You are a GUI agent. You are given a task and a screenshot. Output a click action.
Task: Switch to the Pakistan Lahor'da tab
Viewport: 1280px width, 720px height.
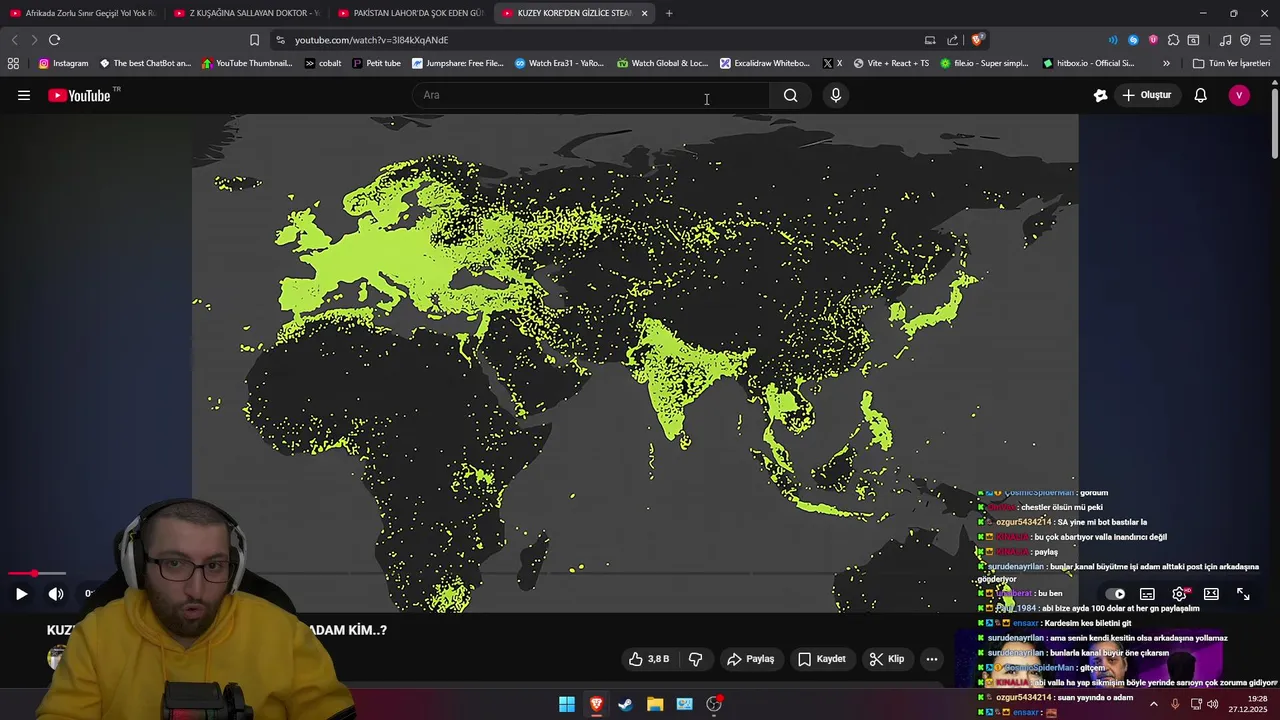(411, 13)
